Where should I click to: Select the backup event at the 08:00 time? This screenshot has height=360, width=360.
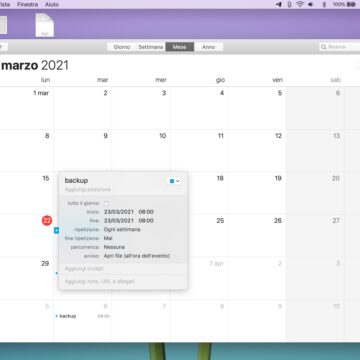pyautogui.click(x=82, y=316)
